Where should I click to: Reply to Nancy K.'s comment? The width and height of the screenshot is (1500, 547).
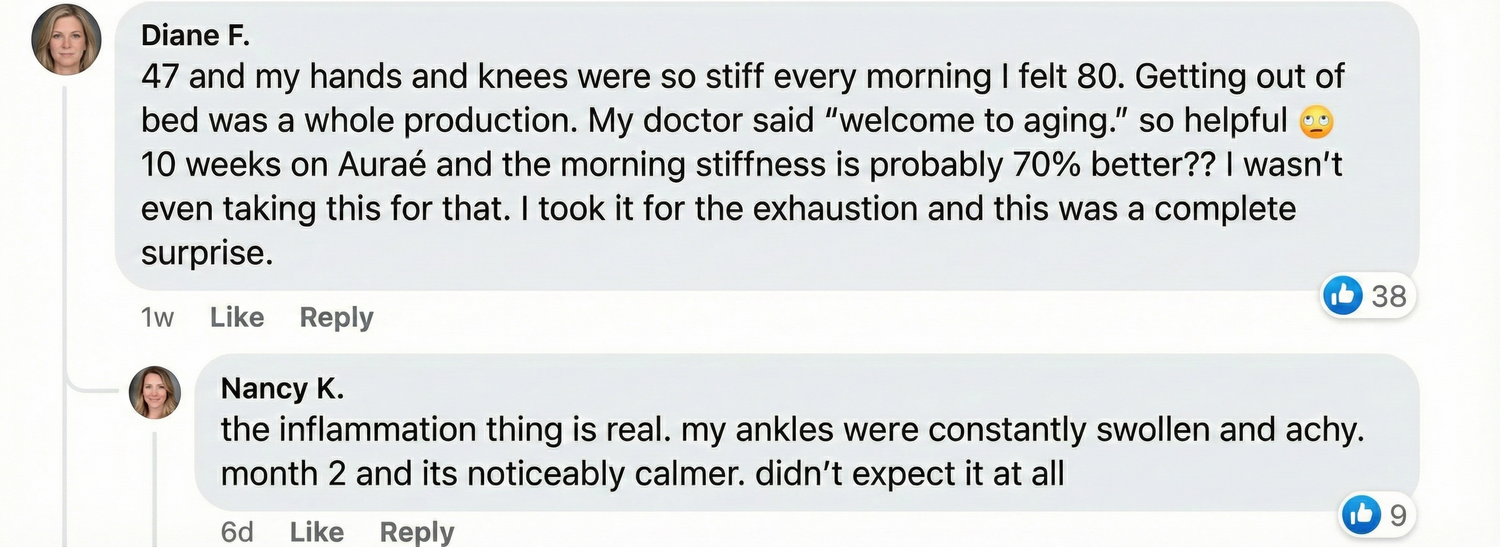(416, 532)
